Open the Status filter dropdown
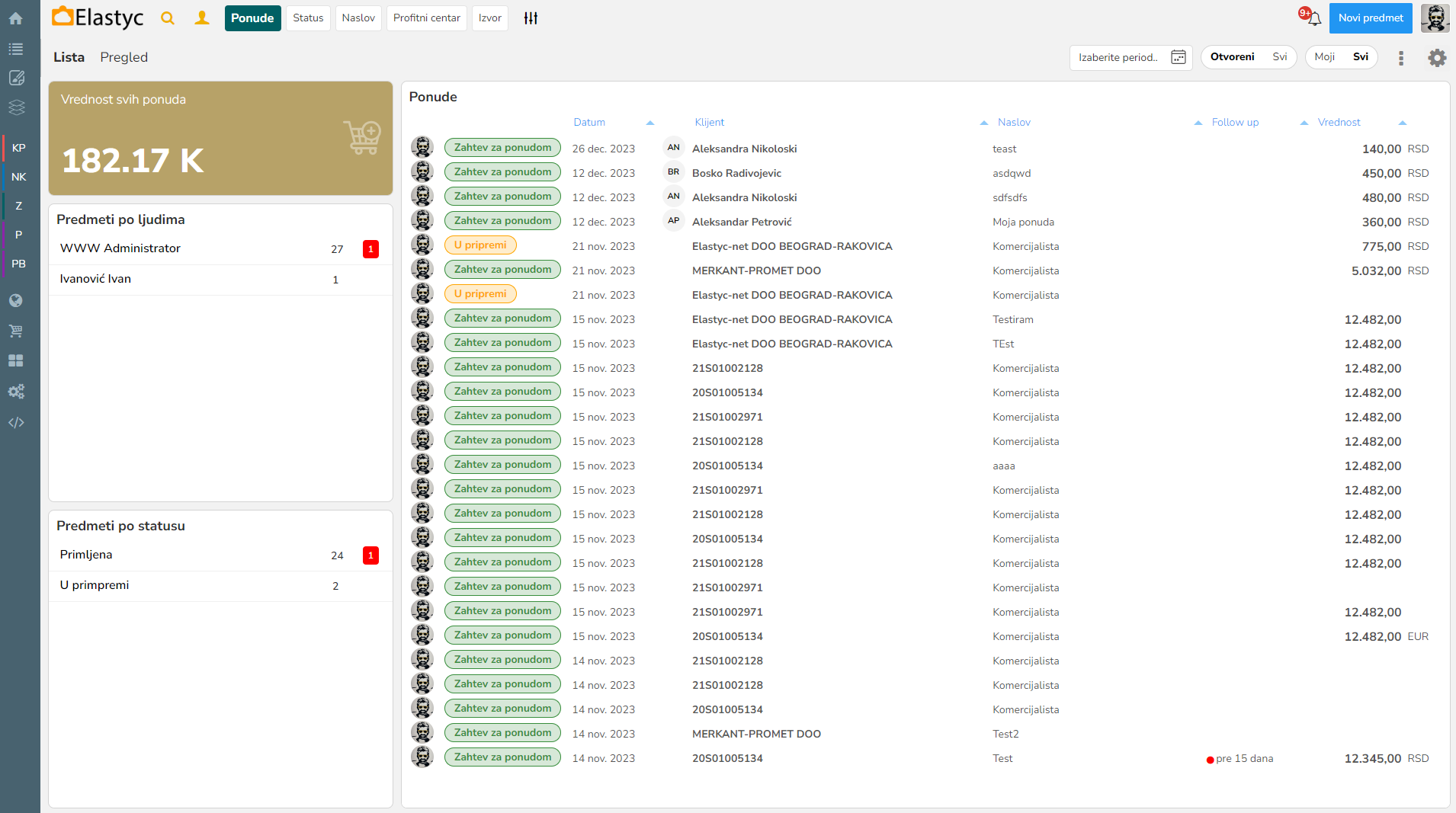Viewport: 1456px width, 813px height. [x=308, y=18]
